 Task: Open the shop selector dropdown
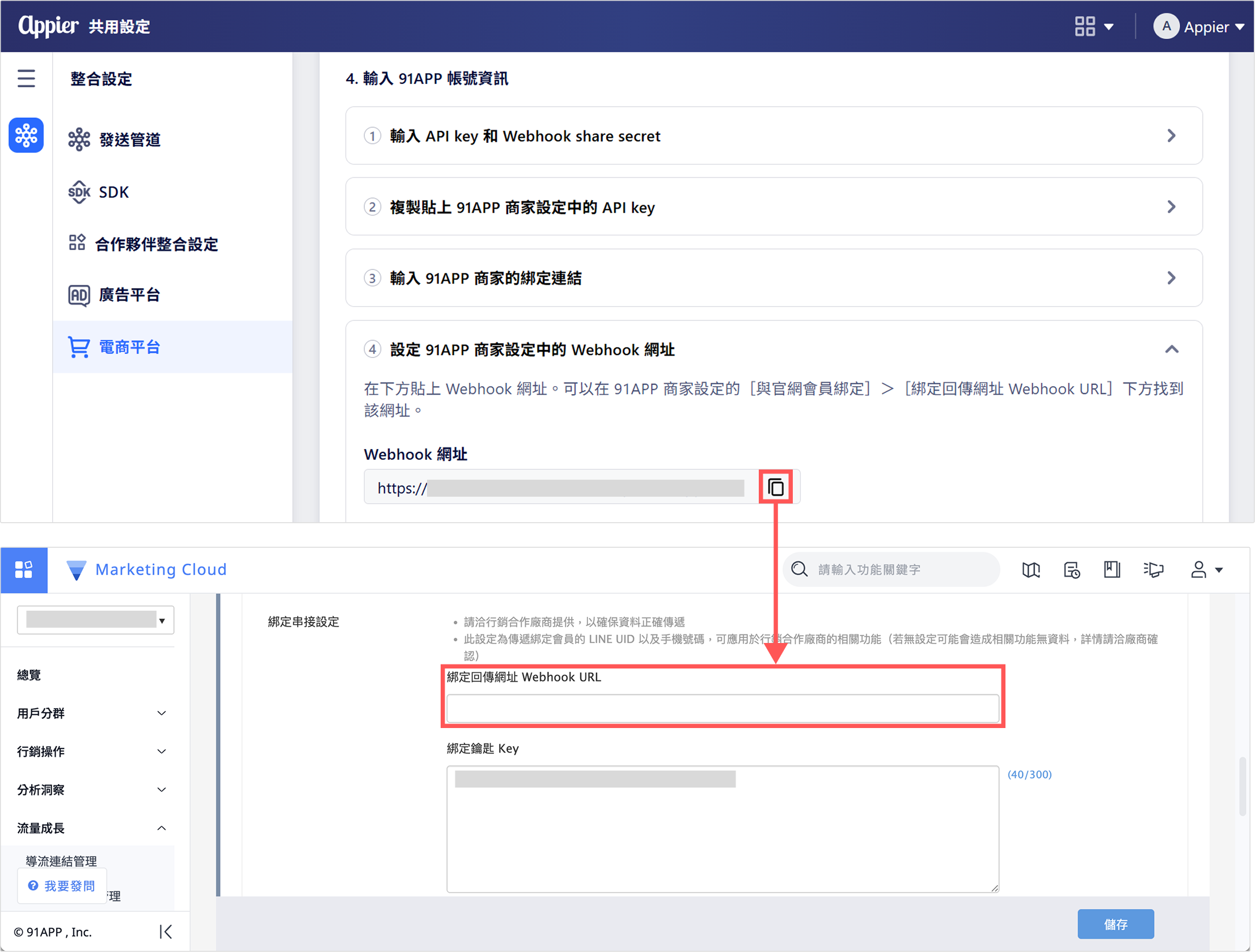pyautogui.click(x=95, y=620)
